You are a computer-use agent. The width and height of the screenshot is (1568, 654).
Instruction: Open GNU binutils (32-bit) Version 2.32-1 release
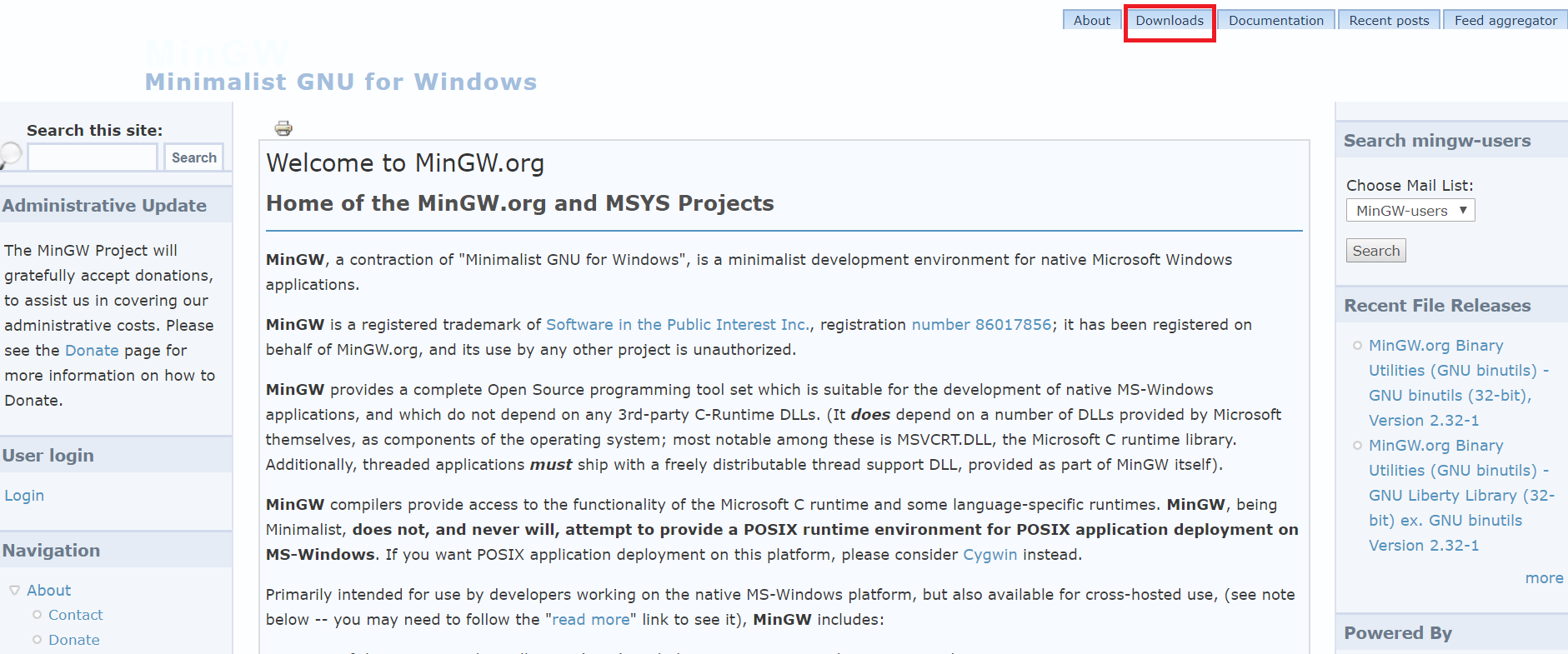point(1458,382)
